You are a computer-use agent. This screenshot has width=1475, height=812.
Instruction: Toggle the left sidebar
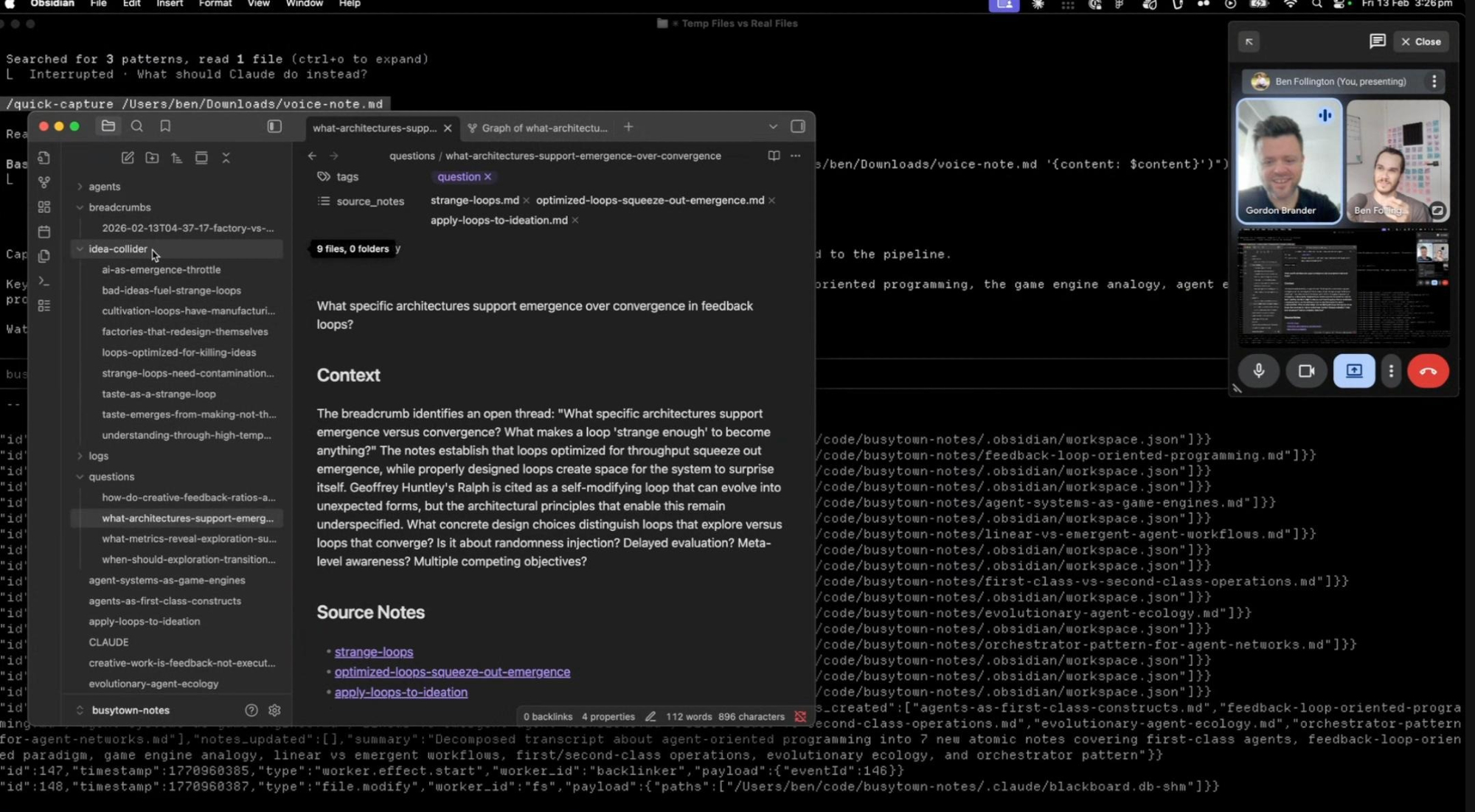pyautogui.click(x=274, y=126)
